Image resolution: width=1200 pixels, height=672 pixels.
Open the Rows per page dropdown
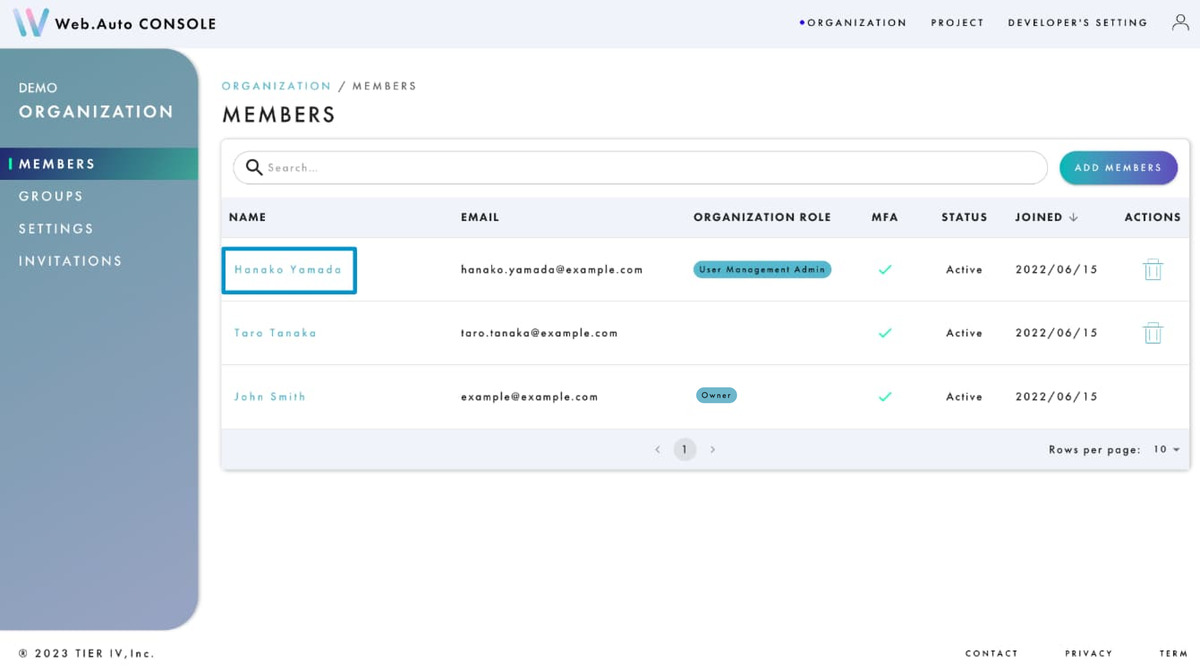1166,450
